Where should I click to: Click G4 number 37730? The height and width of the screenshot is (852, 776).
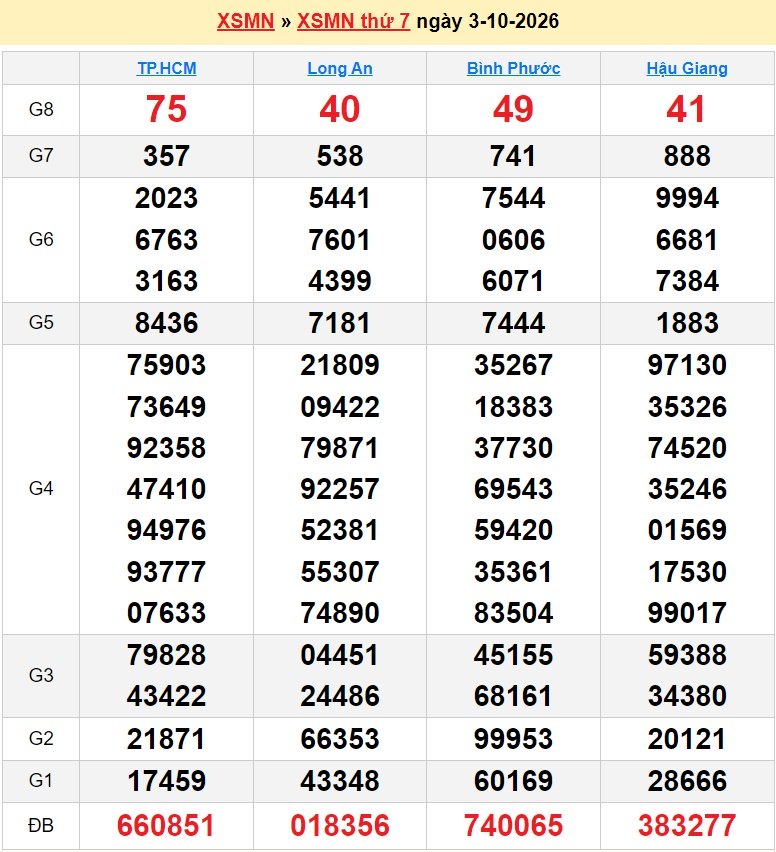(x=514, y=448)
